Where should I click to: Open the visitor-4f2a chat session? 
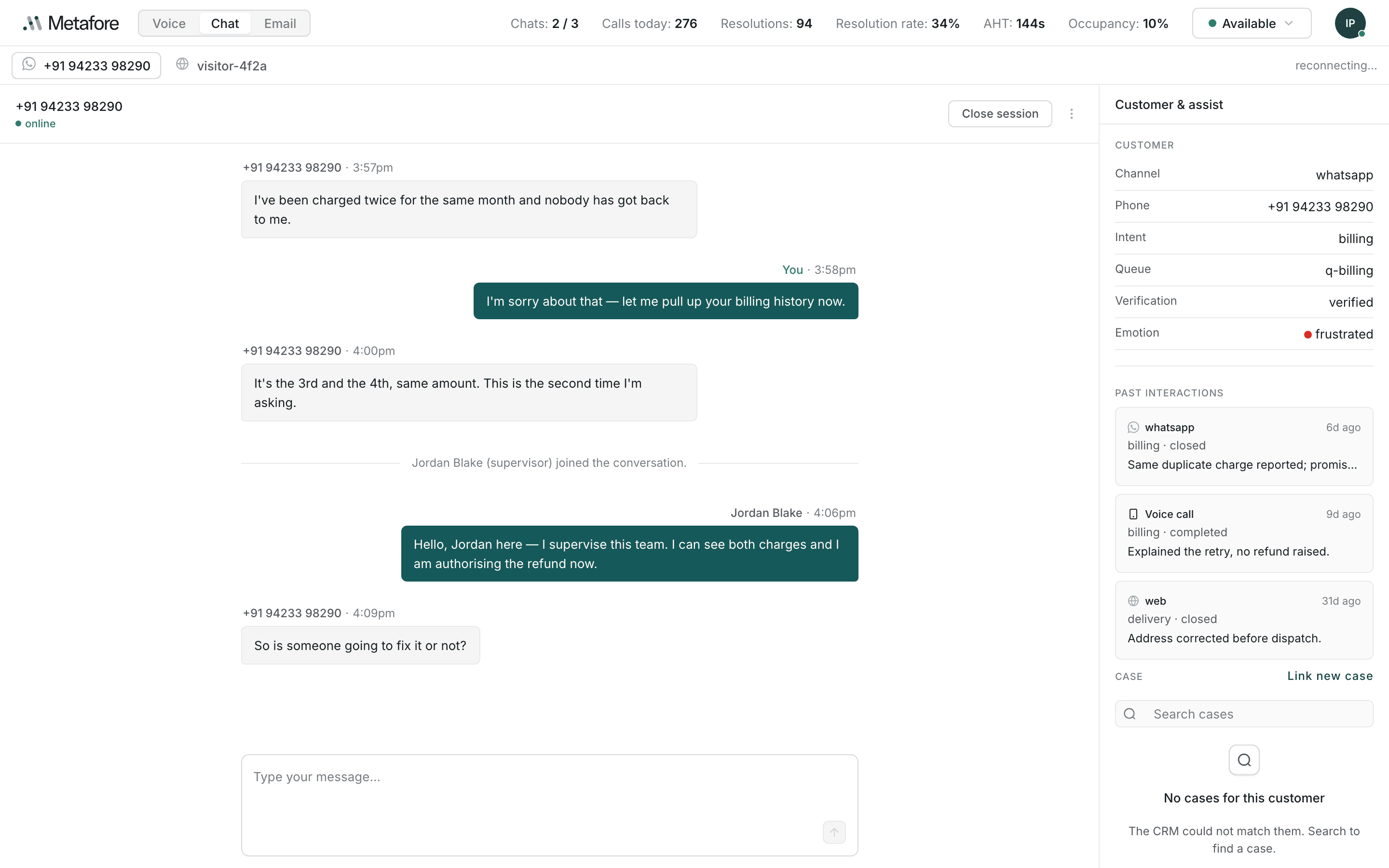[221, 66]
